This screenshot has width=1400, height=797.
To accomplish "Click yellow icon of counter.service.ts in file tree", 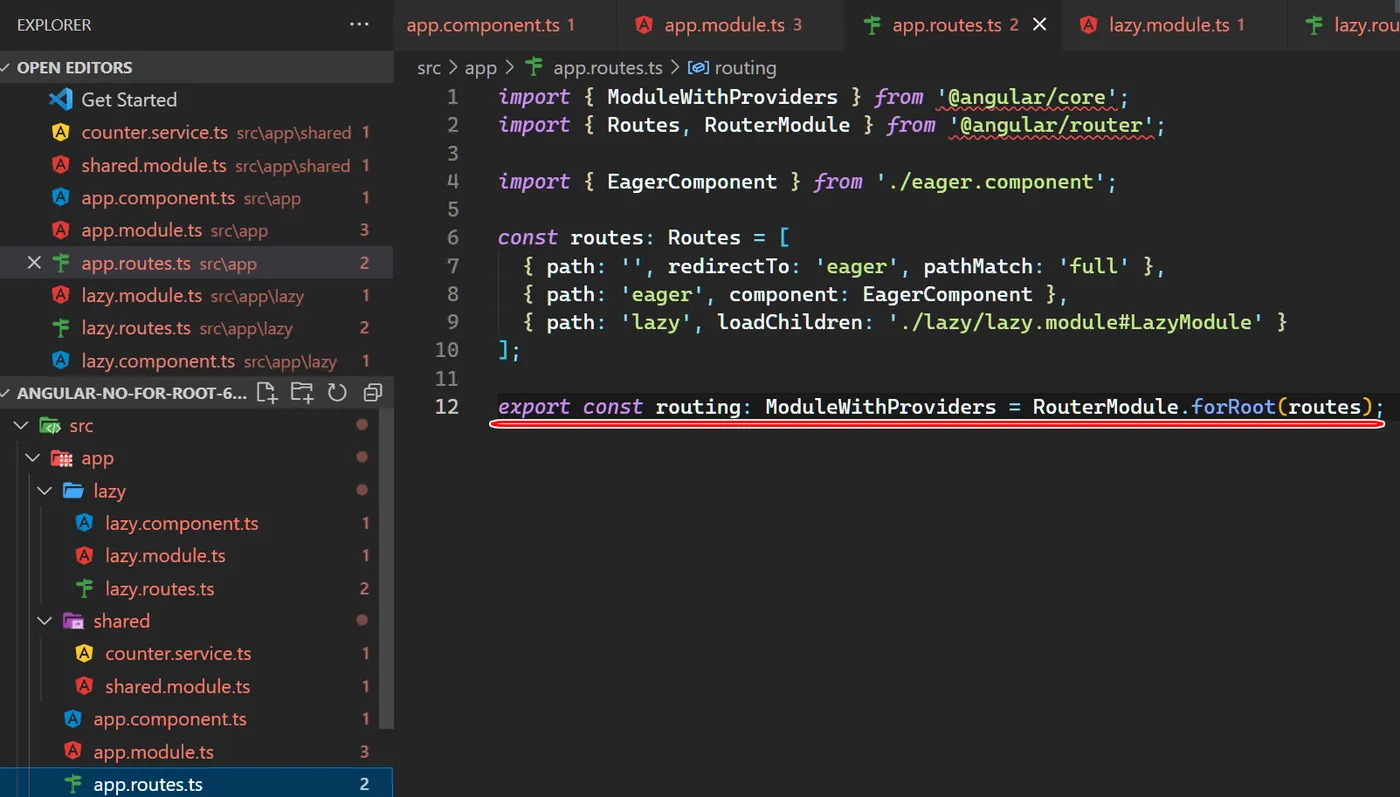I will [84, 654].
